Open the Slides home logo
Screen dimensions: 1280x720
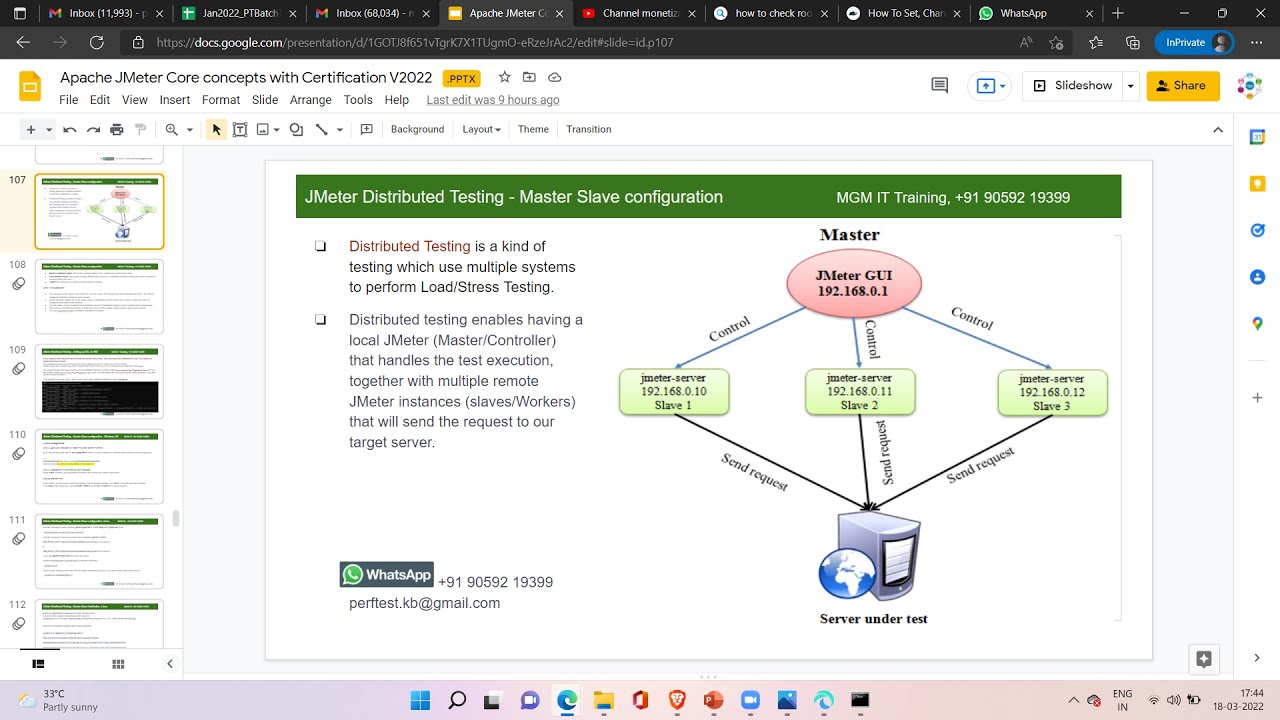30,86
